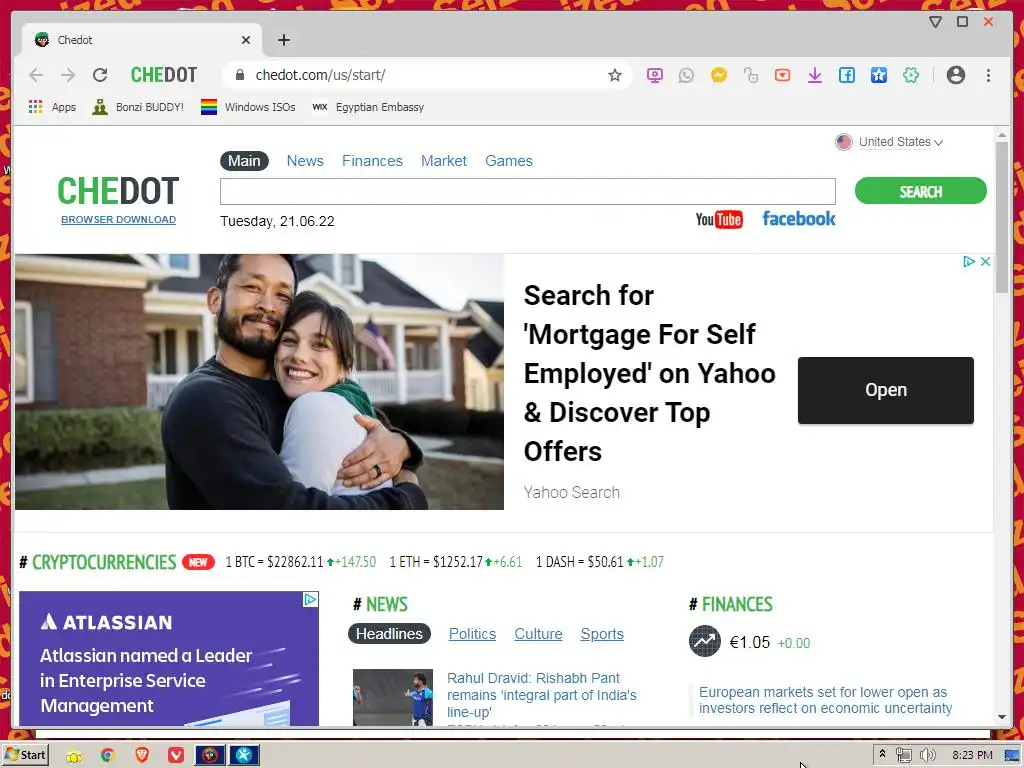Reload the Chedot page
The height and width of the screenshot is (768, 1024).
point(100,75)
